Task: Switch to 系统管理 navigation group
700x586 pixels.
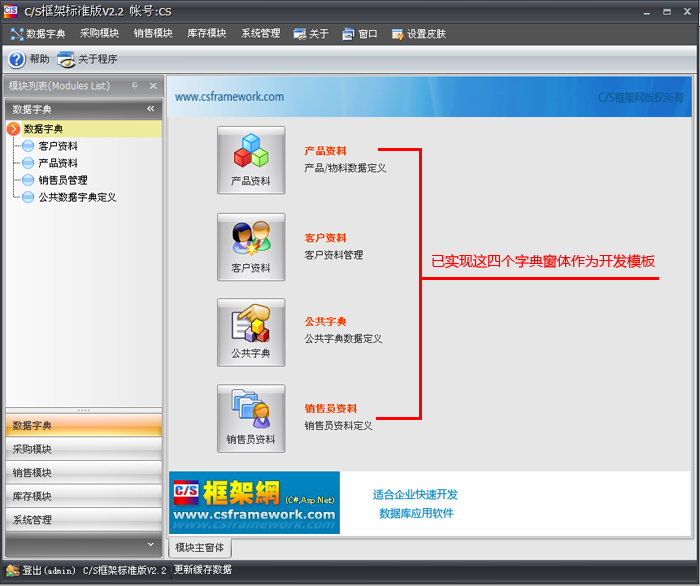Action: point(82,520)
